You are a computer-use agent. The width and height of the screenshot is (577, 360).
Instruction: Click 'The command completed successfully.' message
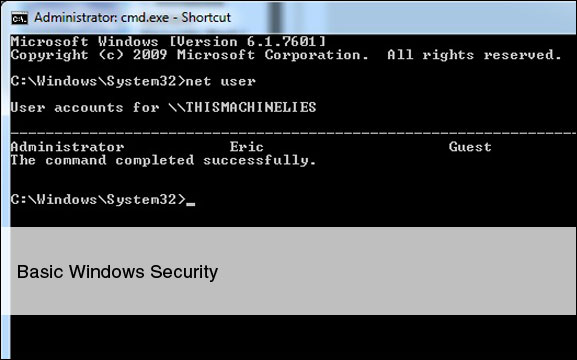pyautogui.click(x=163, y=160)
